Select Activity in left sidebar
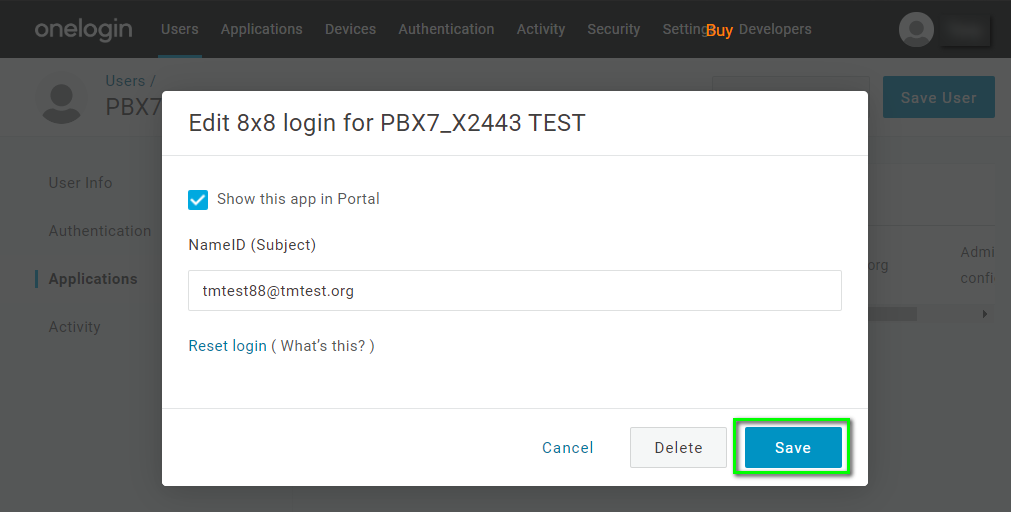The height and width of the screenshot is (512, 1011). click(75, 327)
